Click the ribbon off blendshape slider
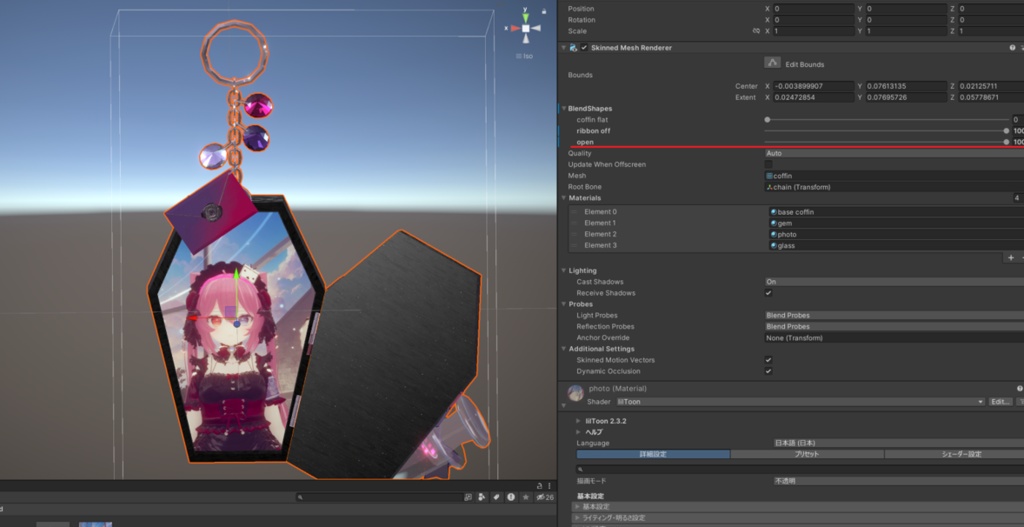 (887, 131)
